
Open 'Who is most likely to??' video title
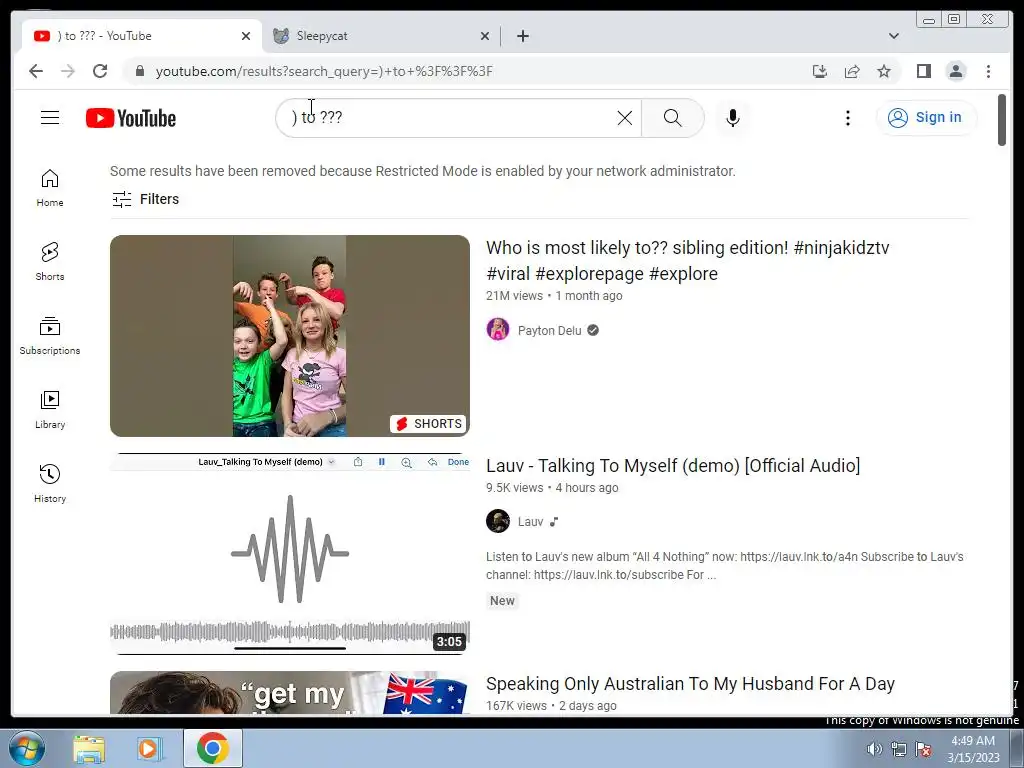pos(688,261)
